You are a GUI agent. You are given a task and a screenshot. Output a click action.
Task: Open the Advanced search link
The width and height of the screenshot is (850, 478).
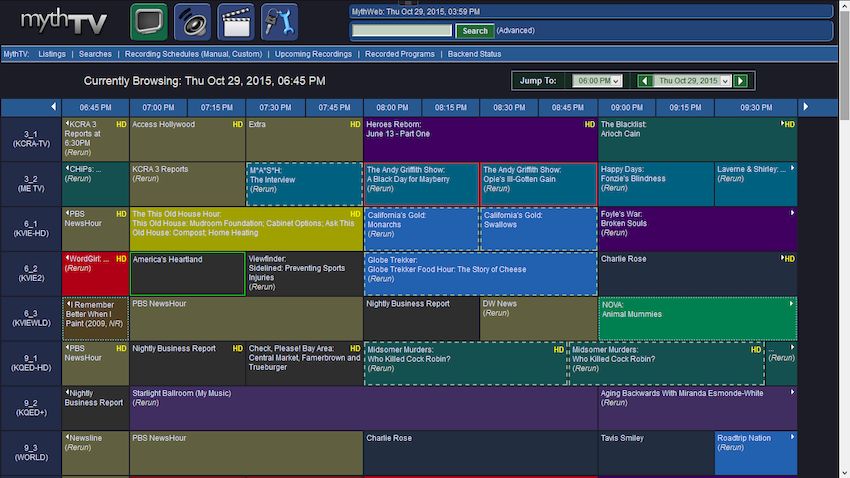(x=516, y=30)
